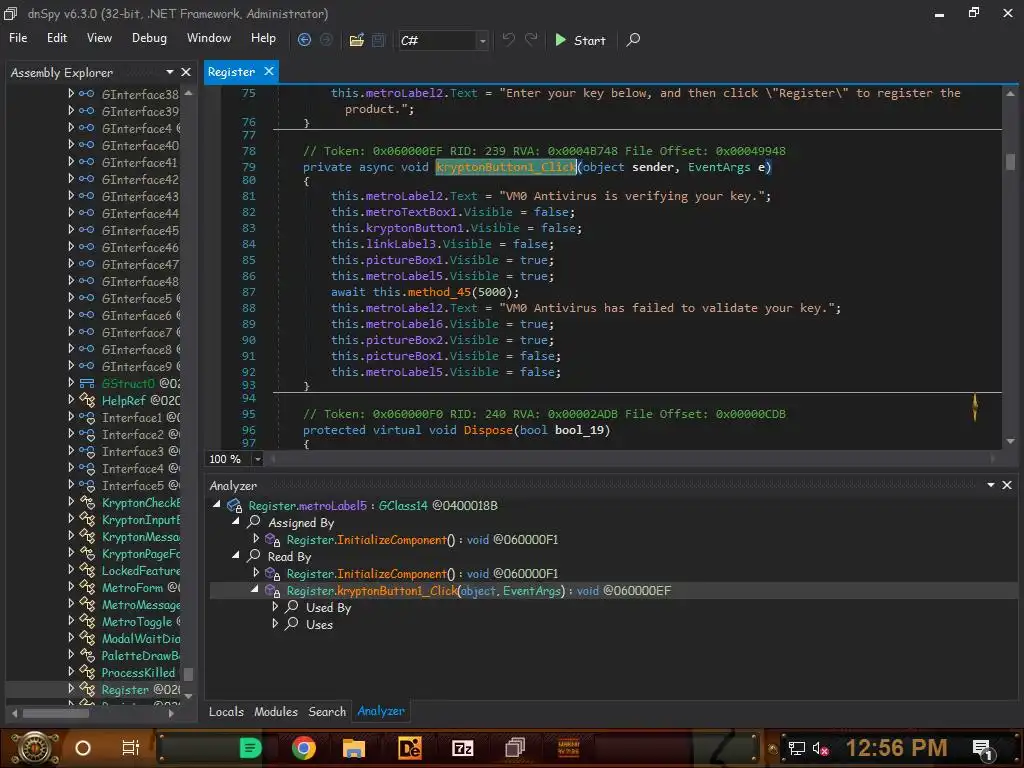Click the navigate back arrow icon

(x=305, y=40)
